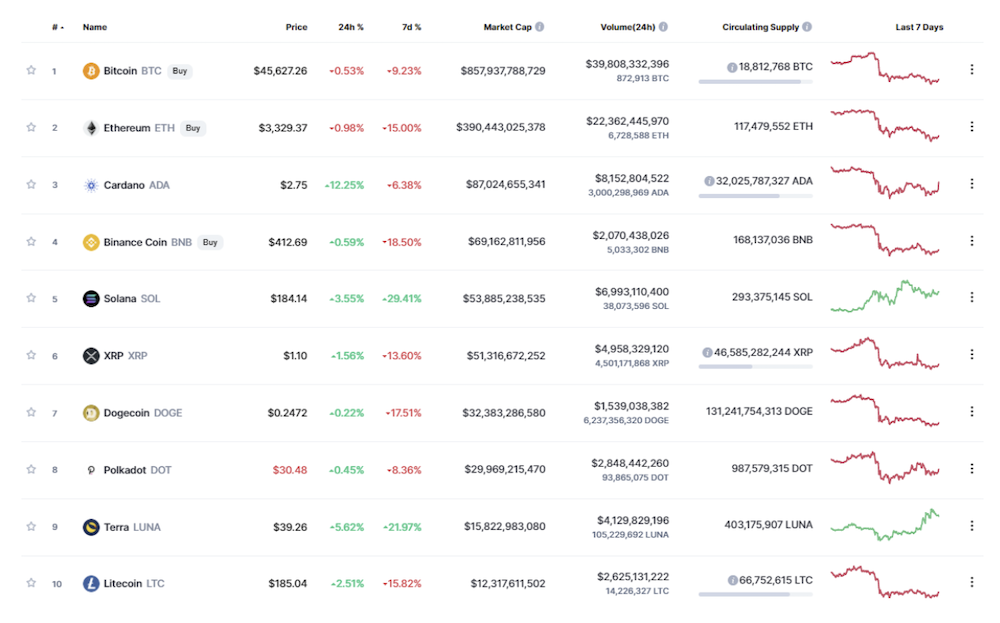This screenshot has height=623, width=1000.
Task: Click the XRP circulating supply progress bar
Action: pyautogui.click(x=755, y=367)
